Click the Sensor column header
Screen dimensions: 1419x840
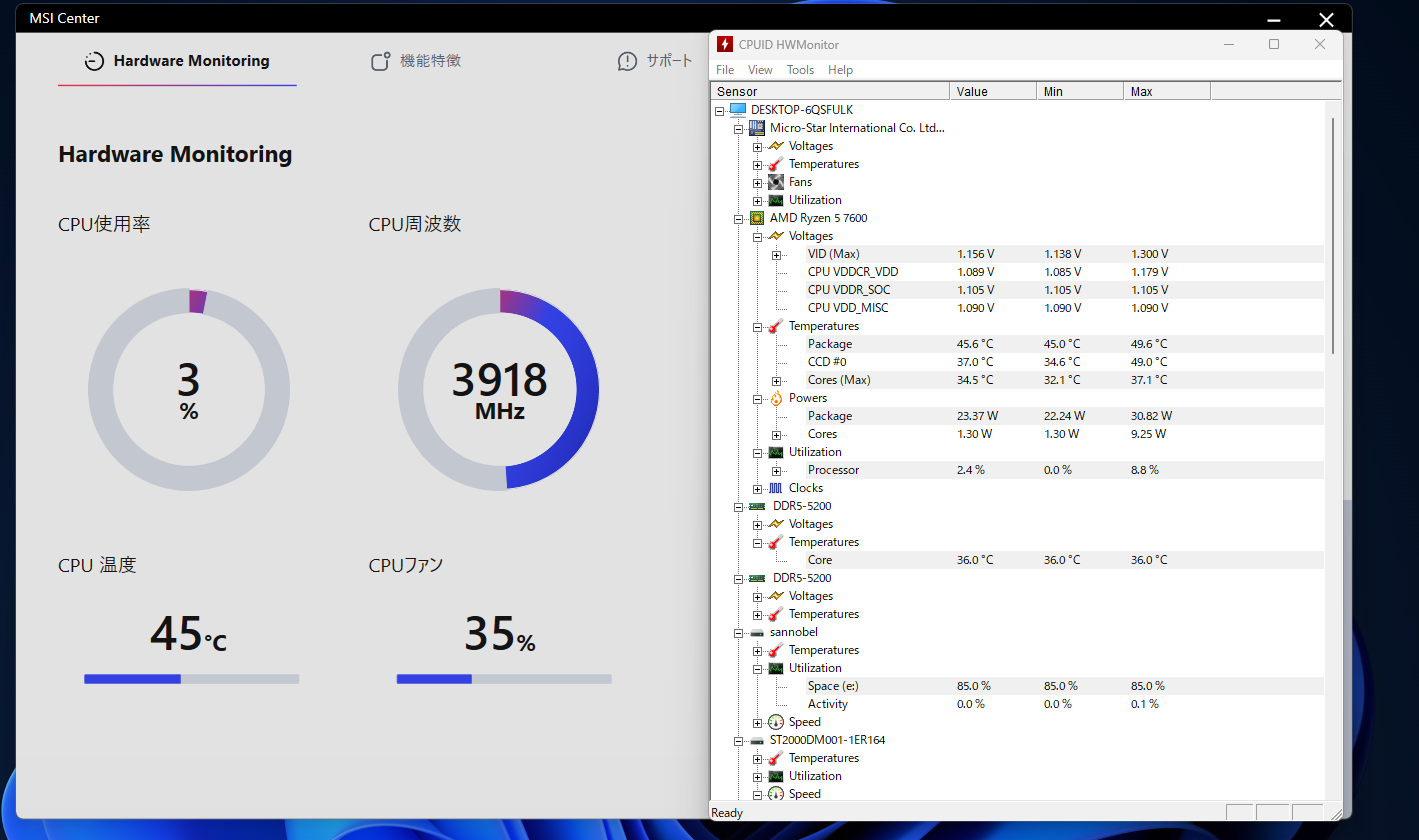tap(830, 91)
